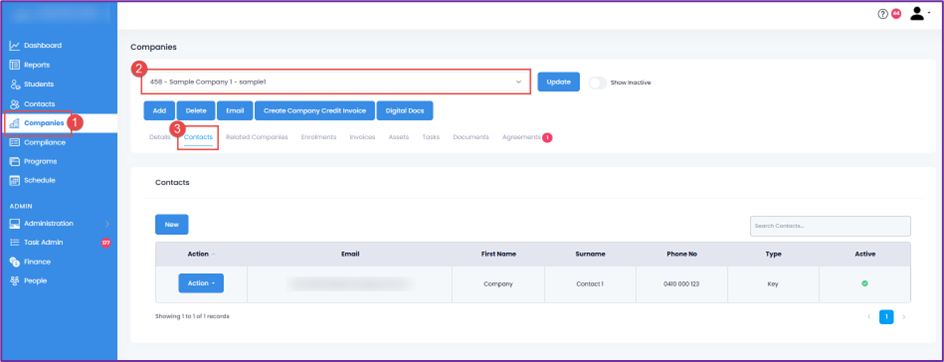Click the Digital Docs button
Screen dimensions: 944x362
tap(405, 111)
